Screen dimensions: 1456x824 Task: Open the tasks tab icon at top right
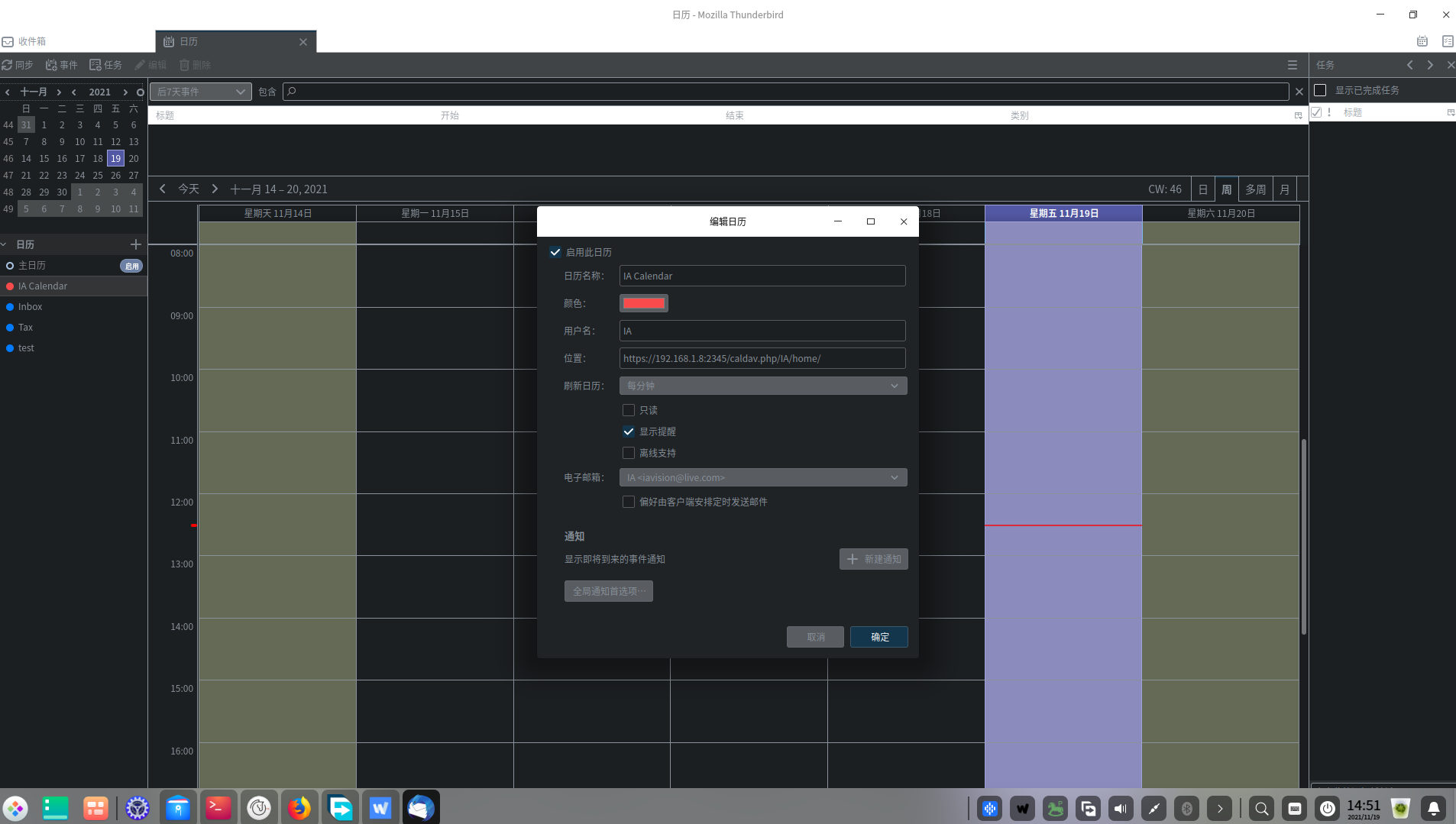1448,41
